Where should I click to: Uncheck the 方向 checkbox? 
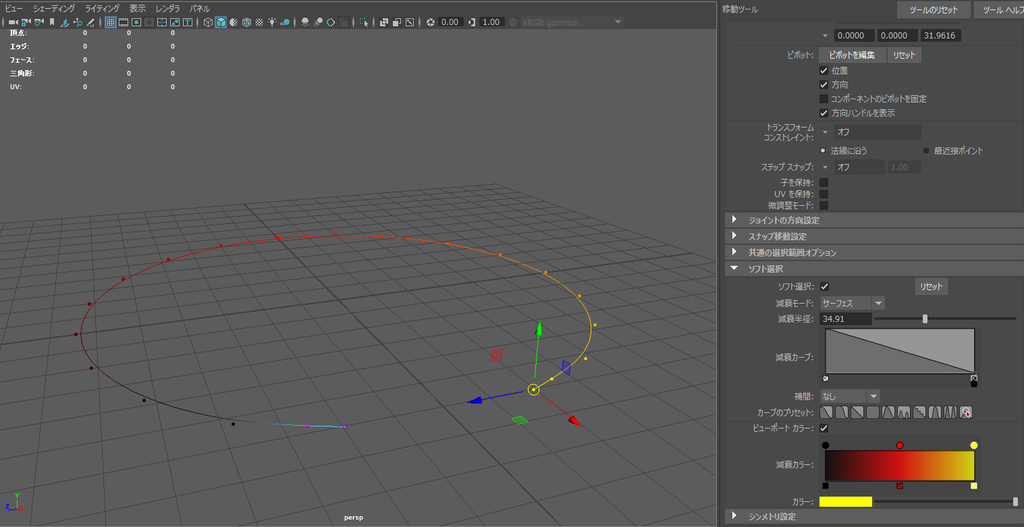point(824,85)
